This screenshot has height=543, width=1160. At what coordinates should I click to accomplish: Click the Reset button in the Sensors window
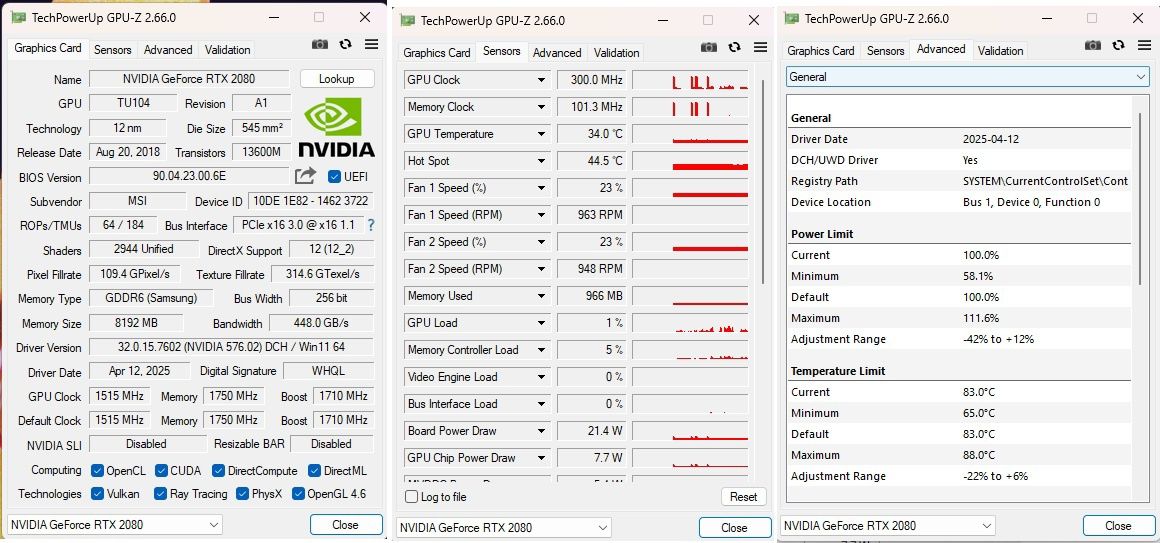click(x=743, y=497)
